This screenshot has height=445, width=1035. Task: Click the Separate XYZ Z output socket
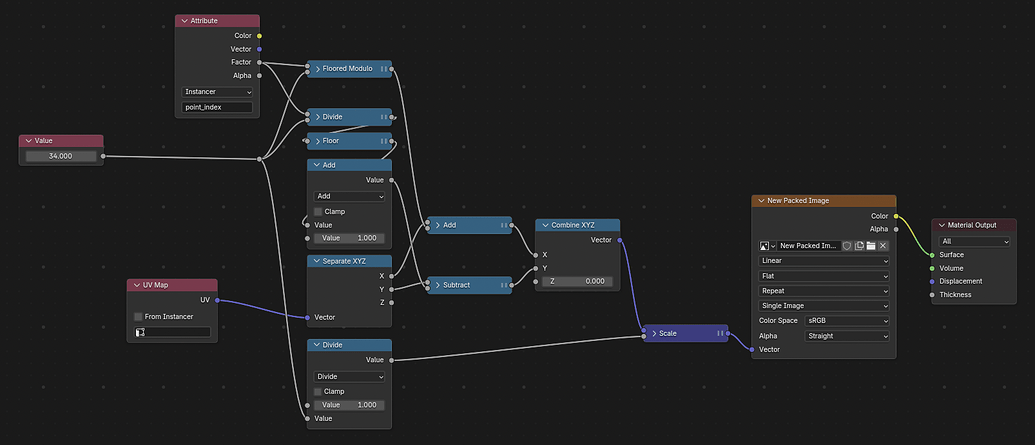click(391, 302)
